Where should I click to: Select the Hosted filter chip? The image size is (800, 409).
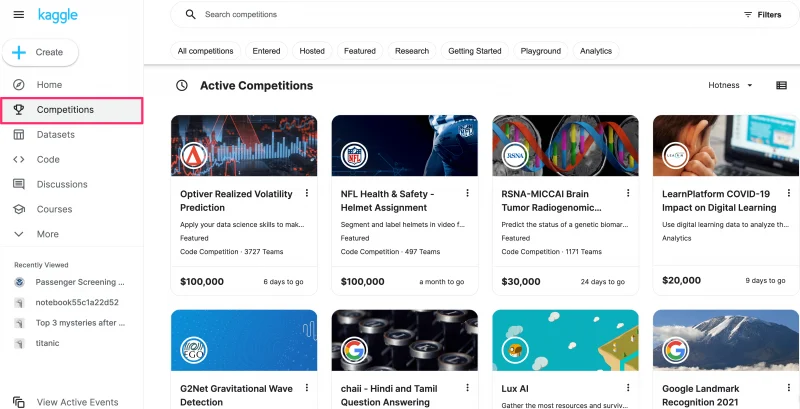(312, 51)
